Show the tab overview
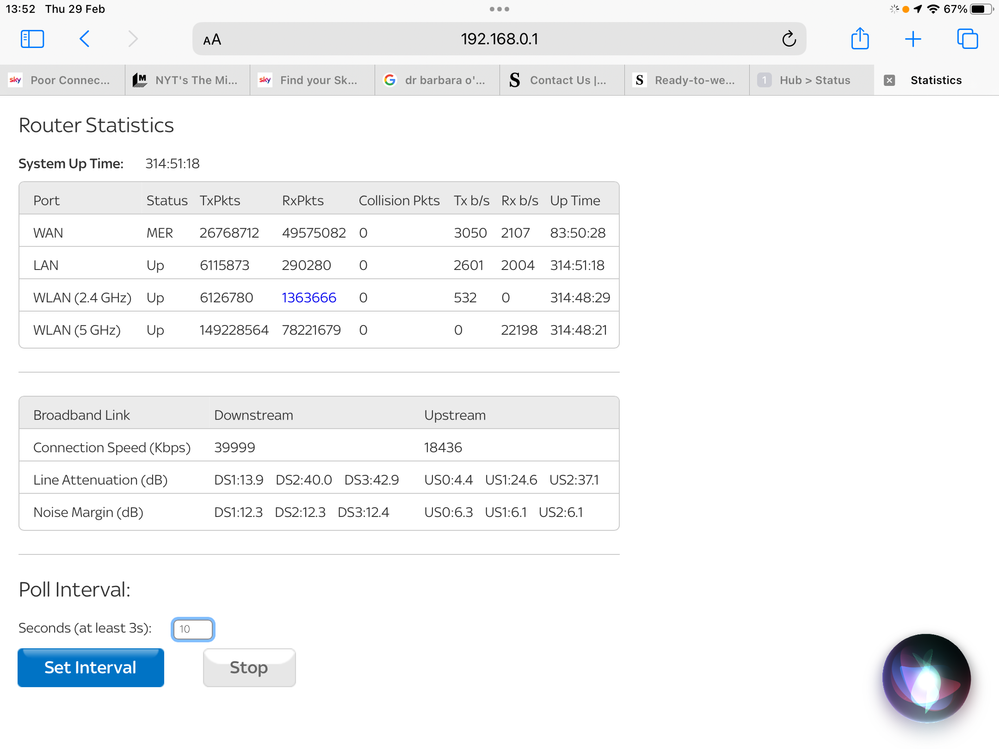The height and width of the screenshot is (749, 999). point(967,39)
